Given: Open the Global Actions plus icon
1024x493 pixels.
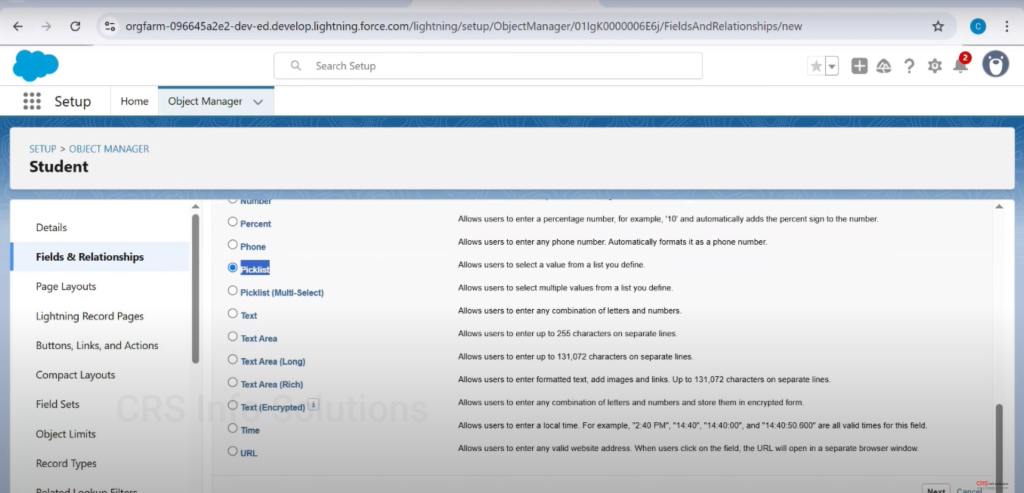Looking at the screenshot, I should pos(859,66).
